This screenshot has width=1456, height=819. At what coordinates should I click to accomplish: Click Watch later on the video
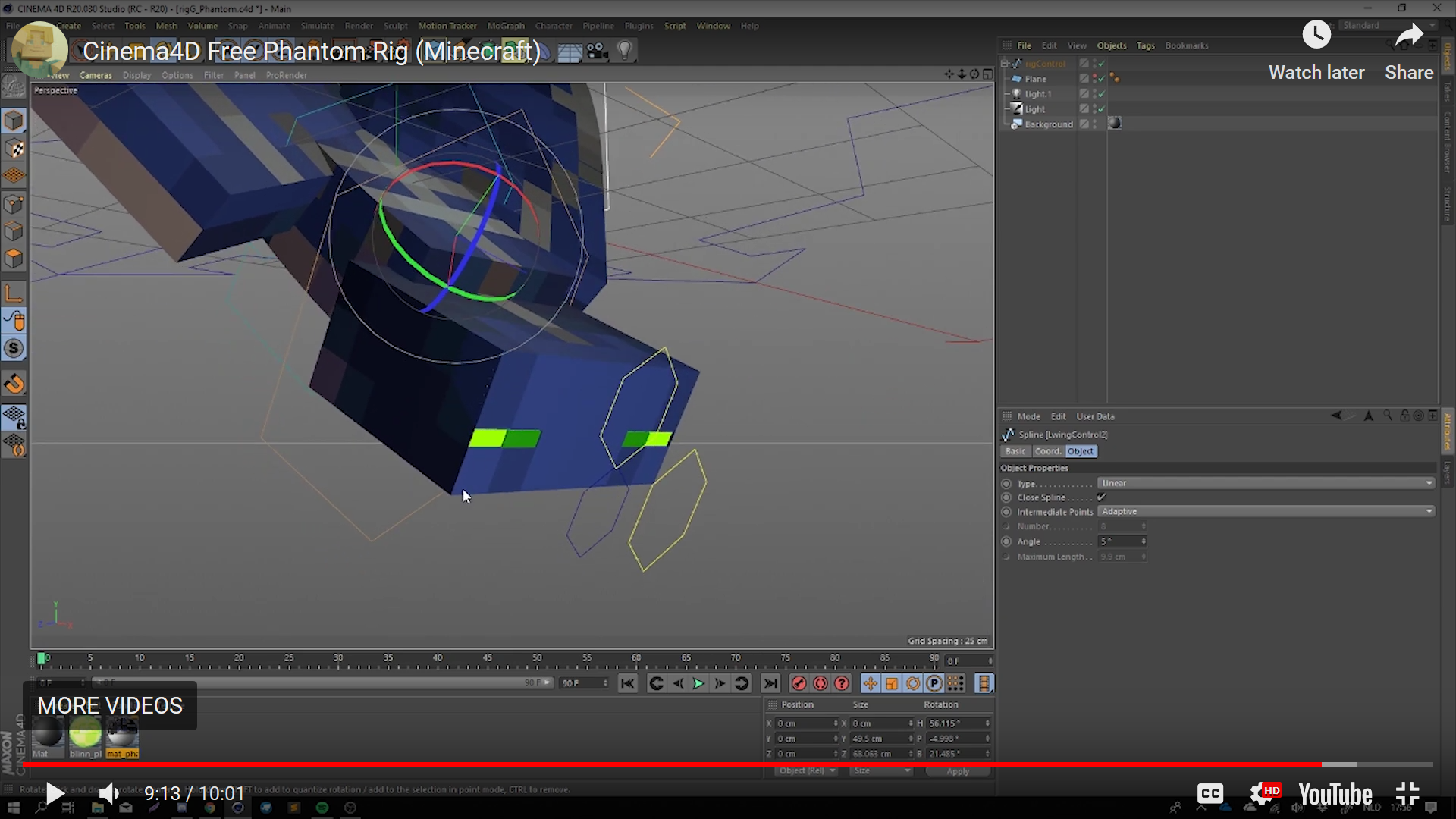coord(1316,52)
